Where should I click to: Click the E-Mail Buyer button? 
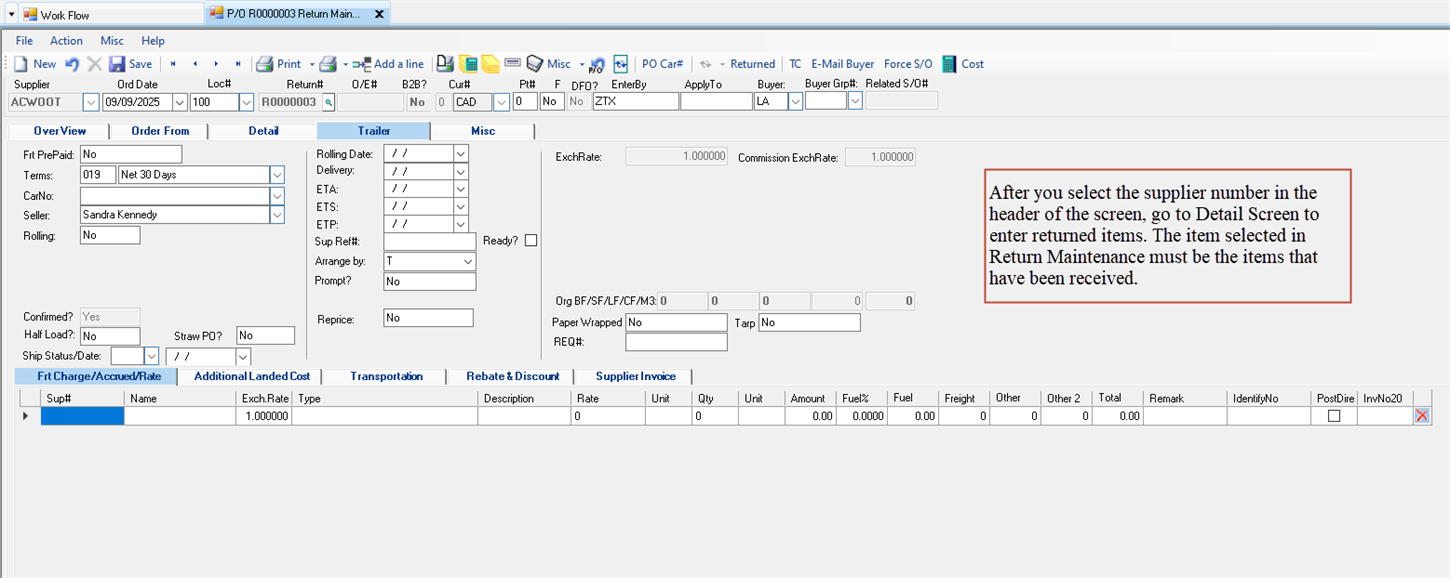(x=842, y=64)
